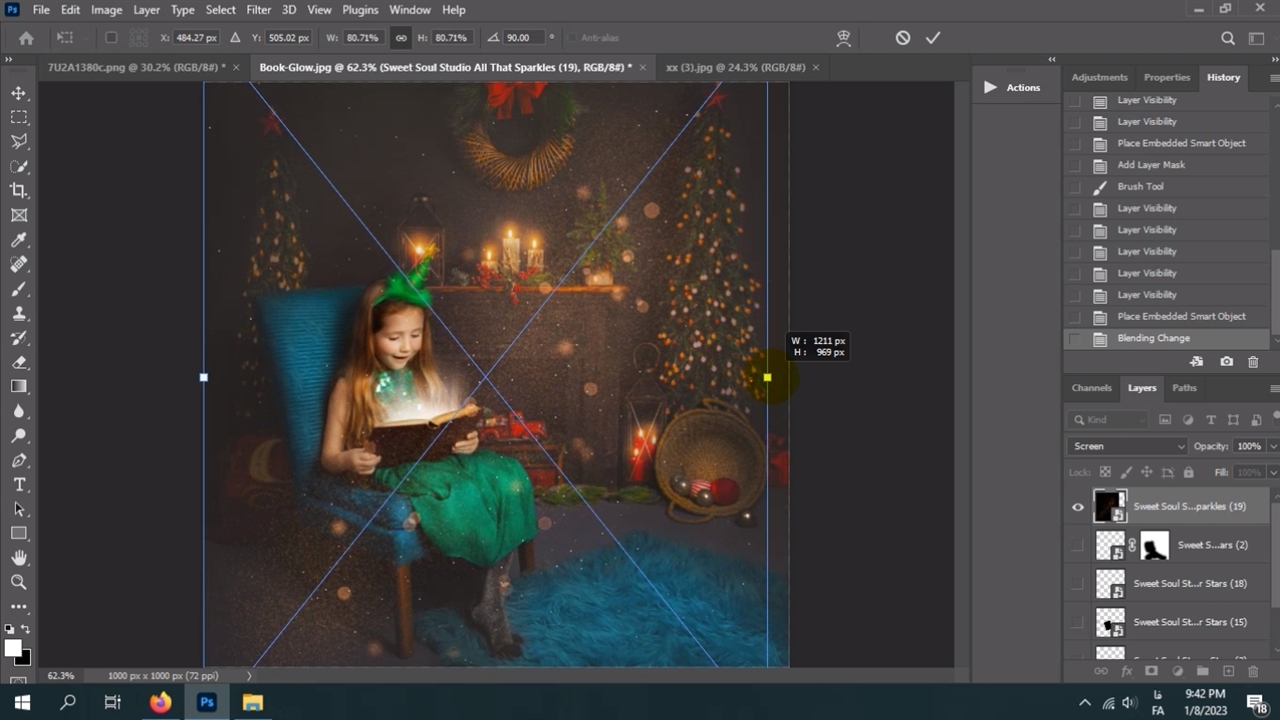The image size is (1280, 720).
Task: Select the Move tool
Action: pos(19,93)
